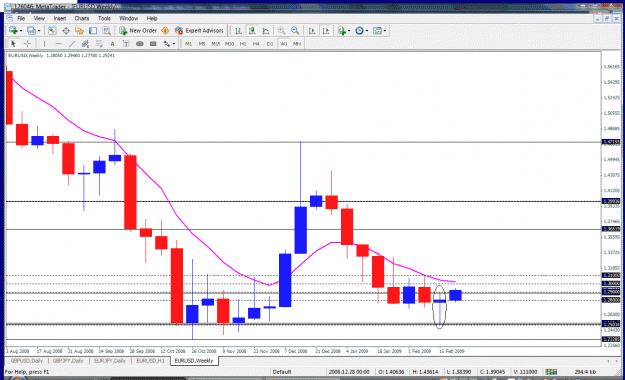Image resolution: width=625 pixels, height=380 pixels.
Task: Select the Vertical Line drawing tool
Action: pyautogui.click(x=44, y=44)
